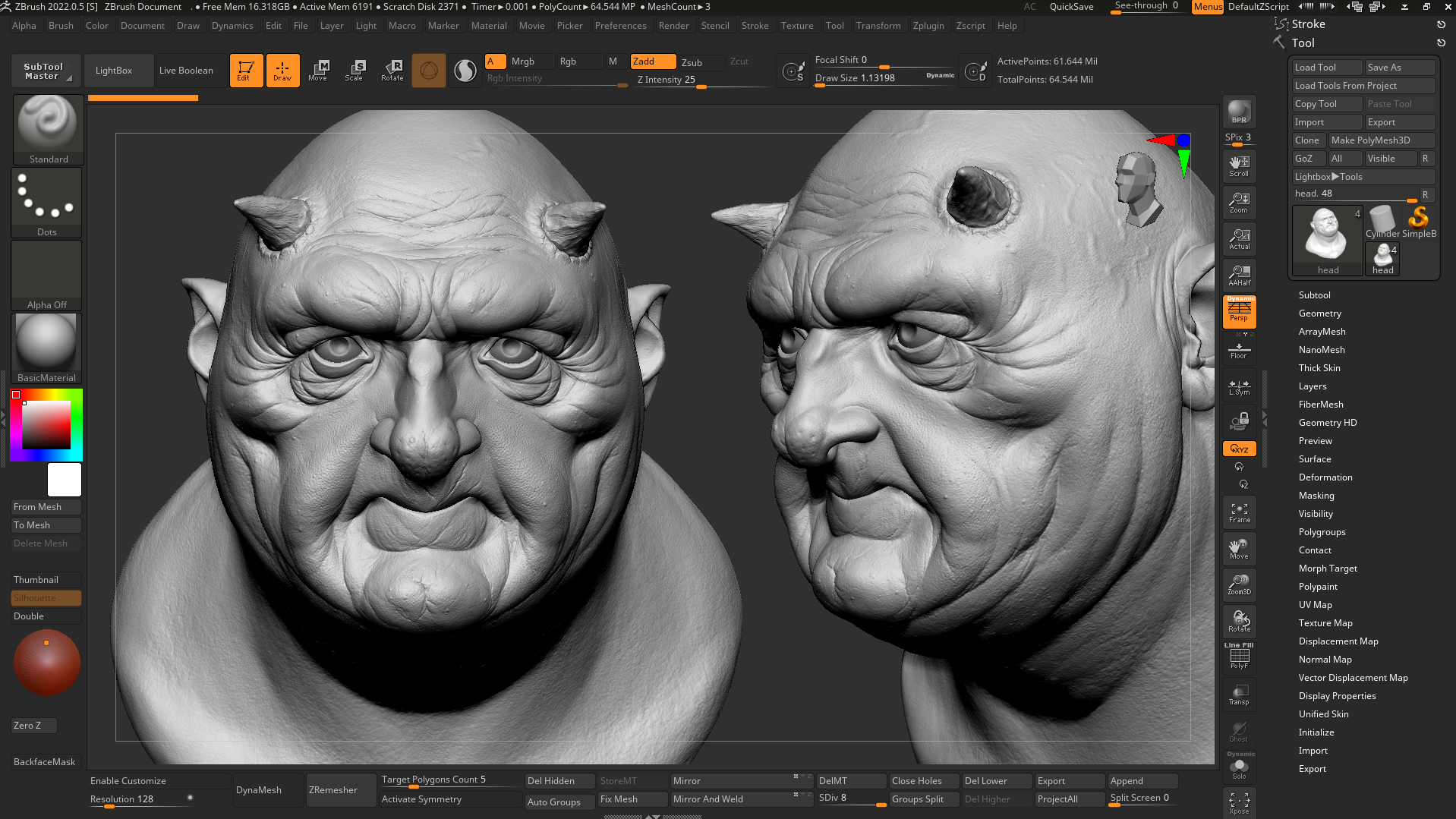The image size is (1456, 819).
Task: Toggle Persp perspective mode
Action: point(1239,311)
